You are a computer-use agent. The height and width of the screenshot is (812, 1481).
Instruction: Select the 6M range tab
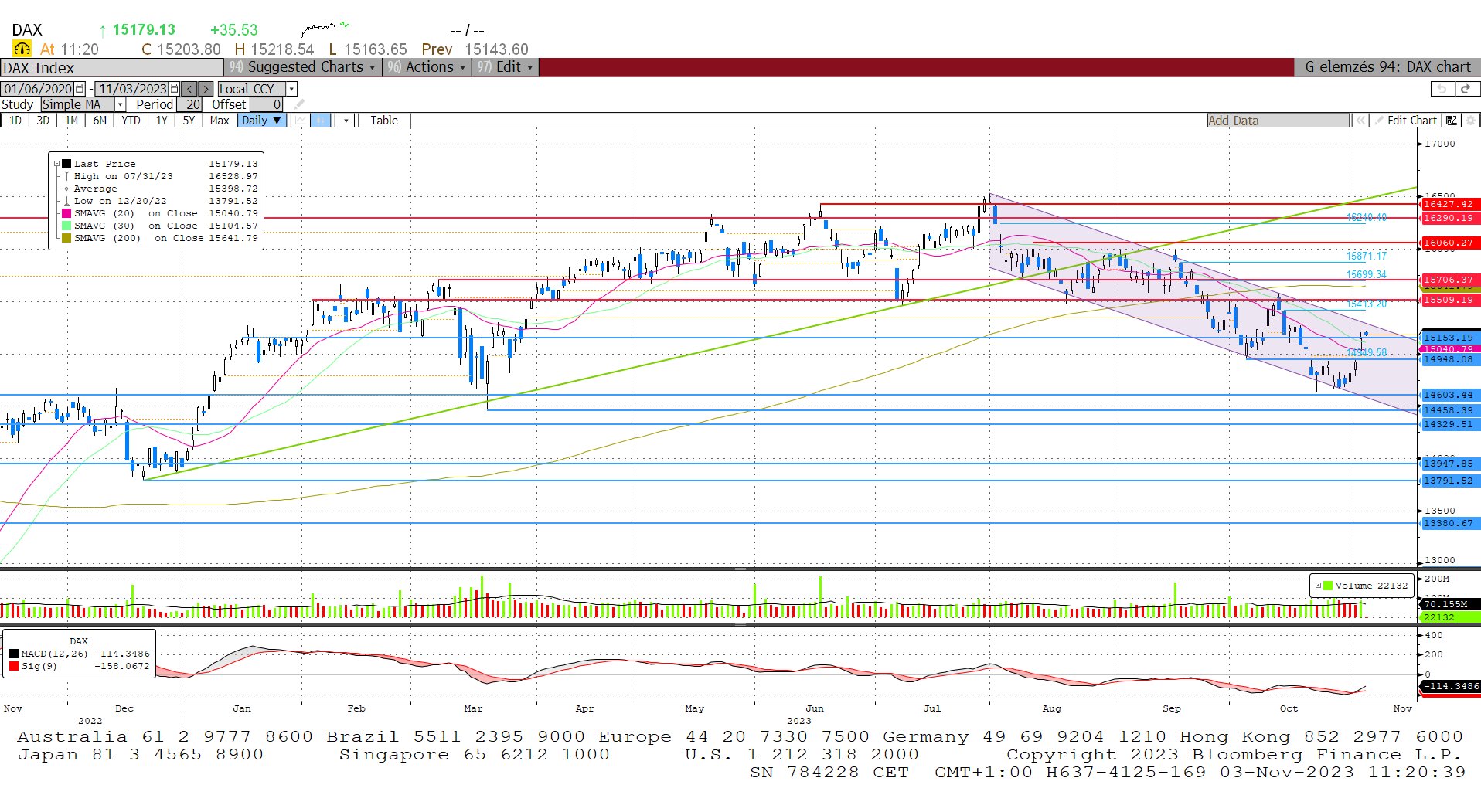100,120
